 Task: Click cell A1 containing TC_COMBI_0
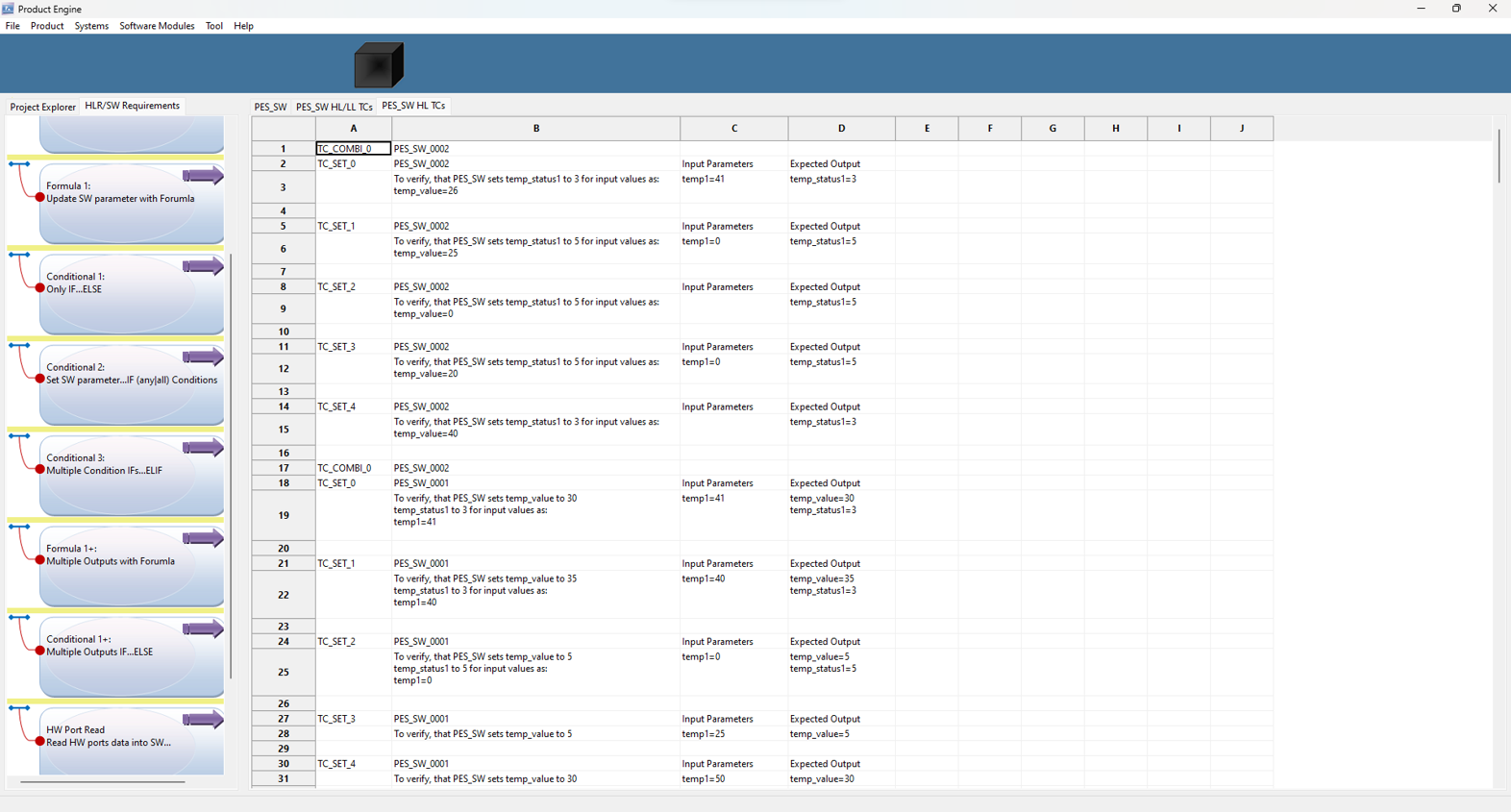(x=354, y=149)
